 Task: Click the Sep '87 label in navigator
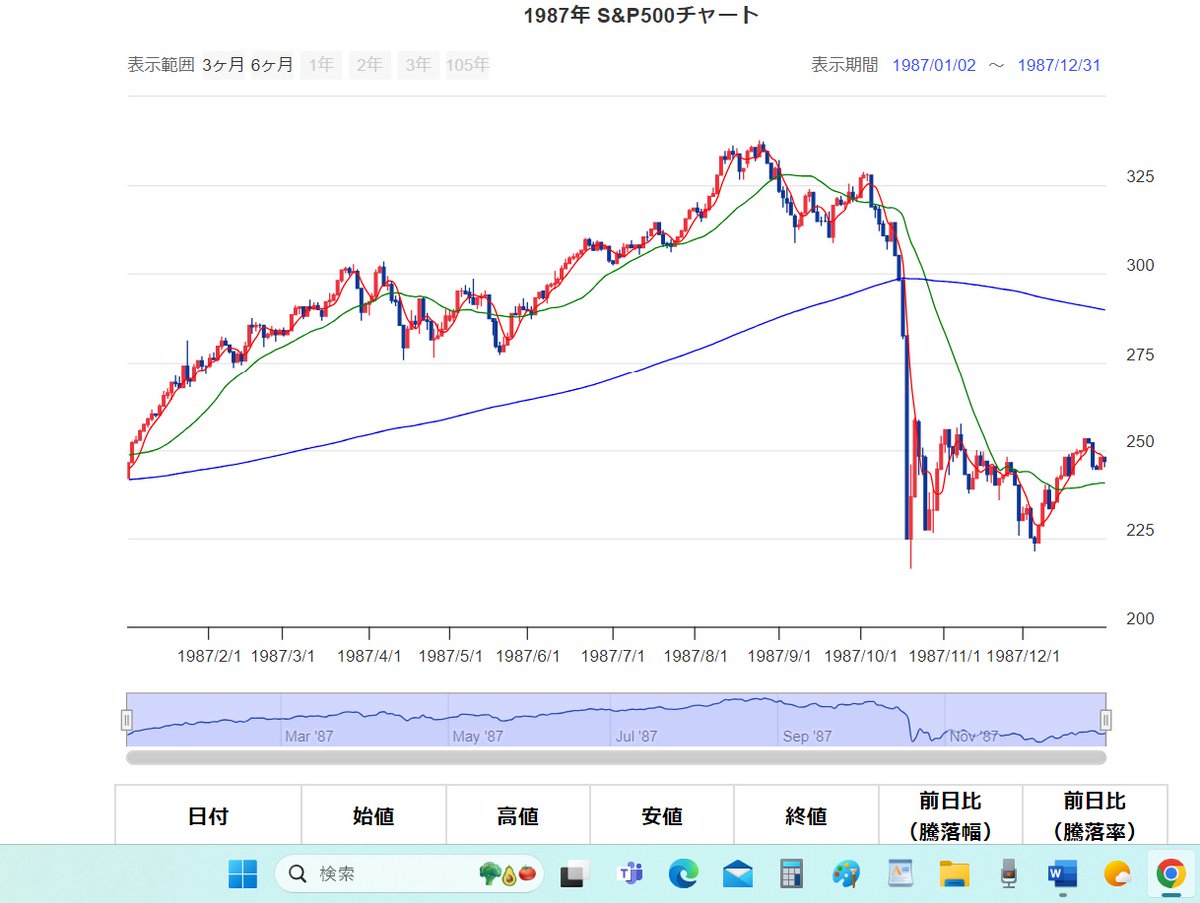coord(807,736)
